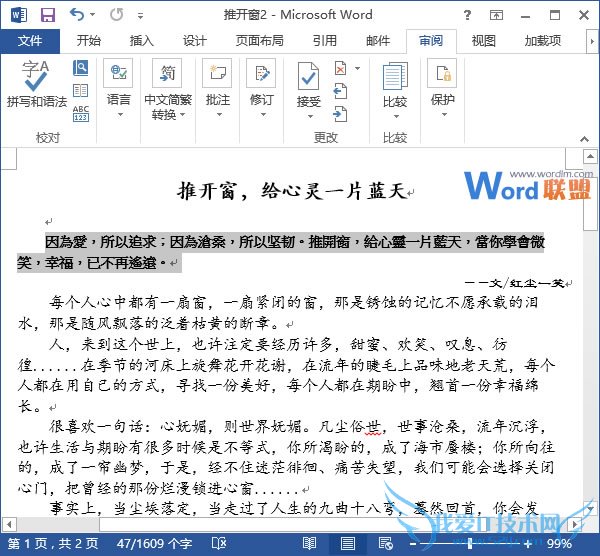Click the 第1页，共2页 page indicator
The width and height of the screenshot is (600, 556).
53,543
